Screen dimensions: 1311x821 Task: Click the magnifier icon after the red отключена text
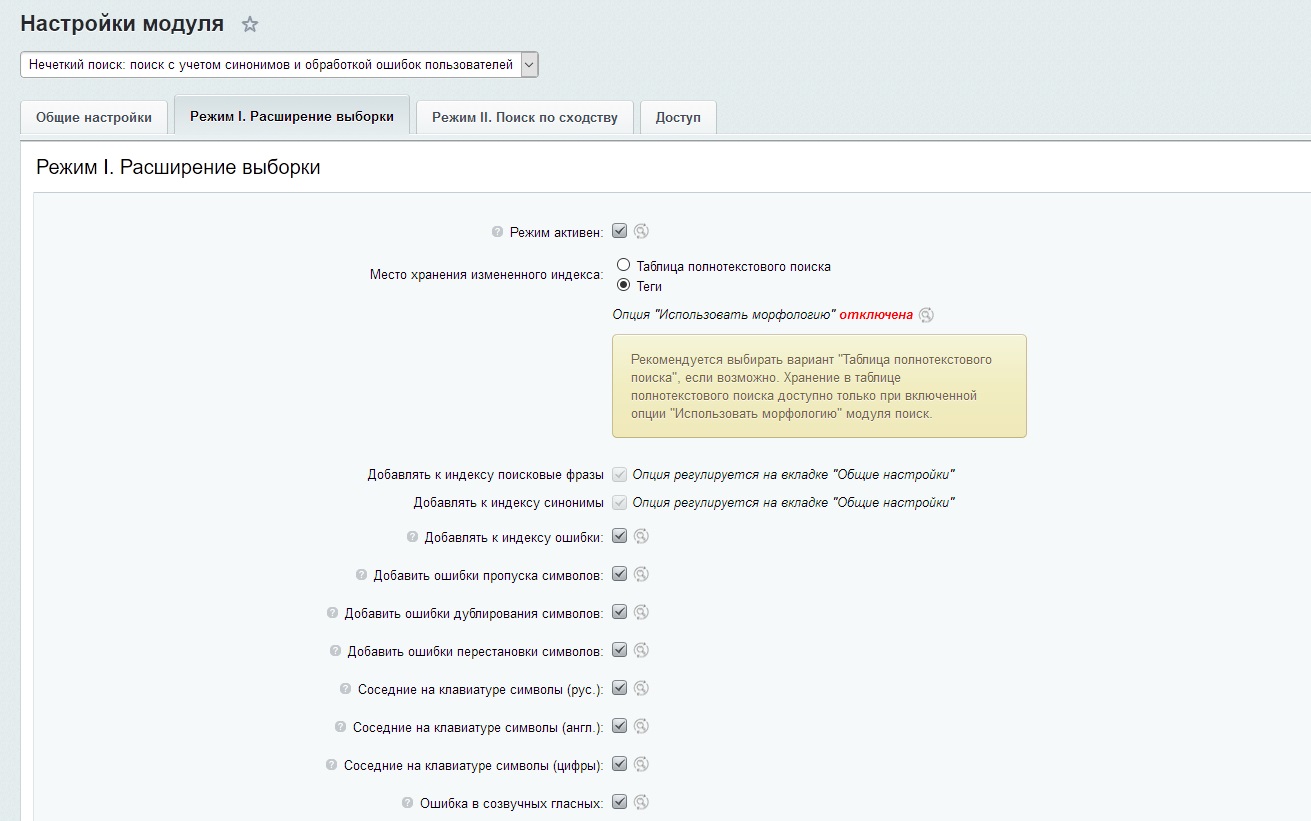pos(926,314)
